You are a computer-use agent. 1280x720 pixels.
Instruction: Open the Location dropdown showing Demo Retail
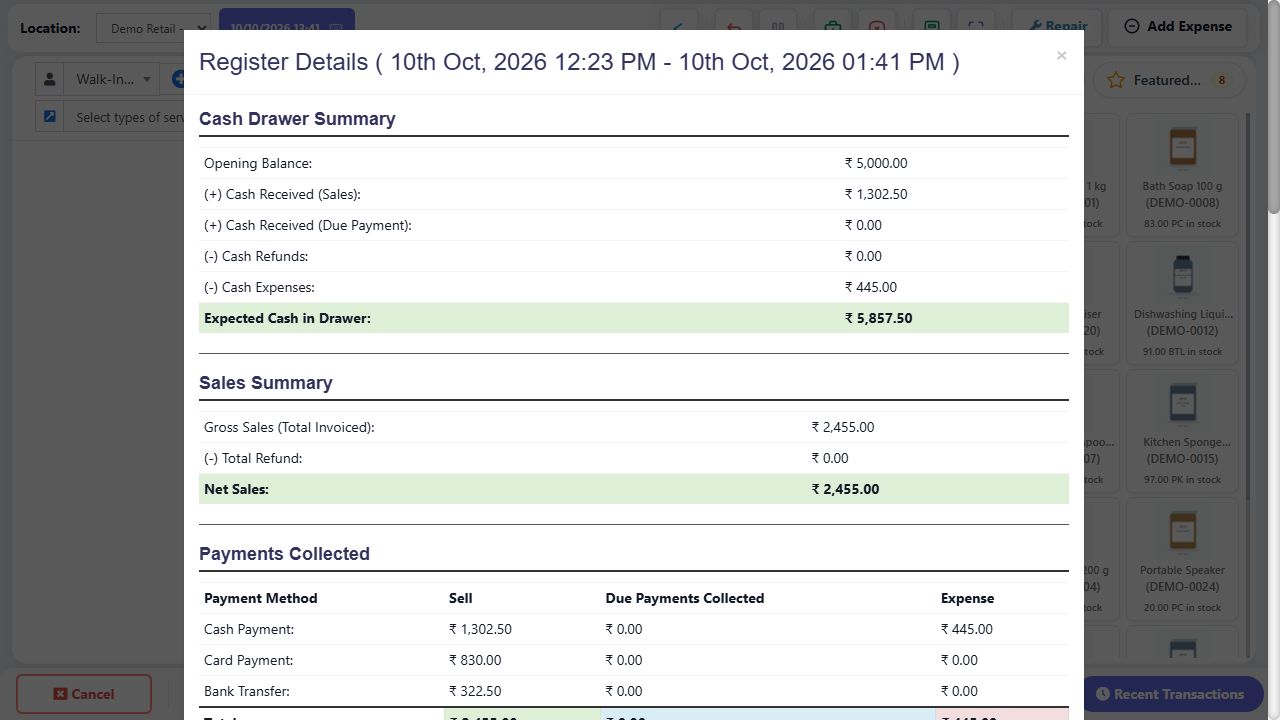[x=154, y=28]
